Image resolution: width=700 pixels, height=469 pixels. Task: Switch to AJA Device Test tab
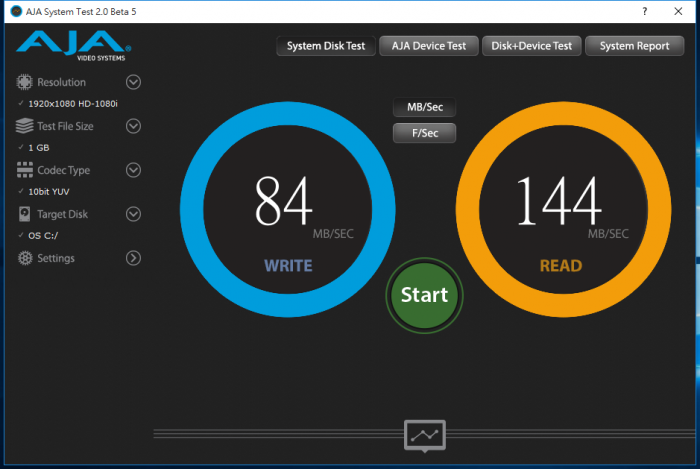pyautogui.click(x=429, y=46)
